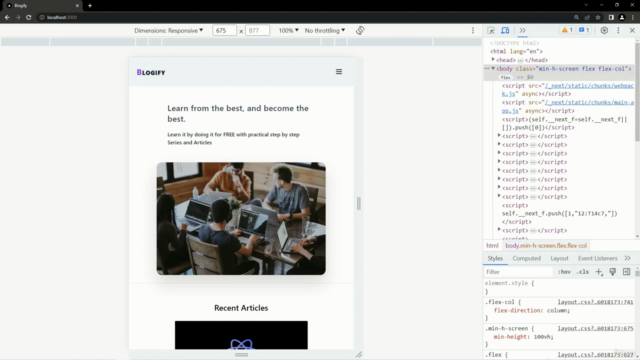This screenshot has height=360, width=640.
Task: Open the hamburger menu on Blogify page
Action: [x=339, y=72]
